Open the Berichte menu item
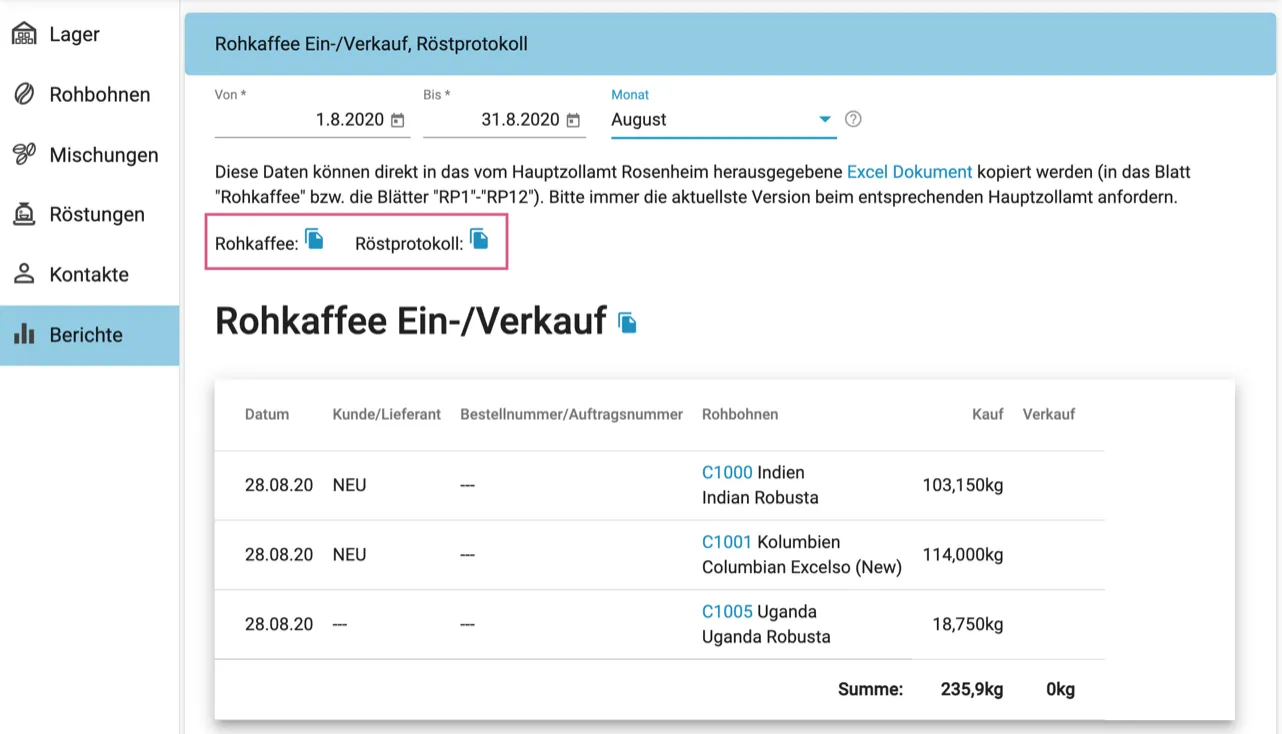Image resolution: width=1282 pixels, height=734 pixels. (x=86, y=335)
